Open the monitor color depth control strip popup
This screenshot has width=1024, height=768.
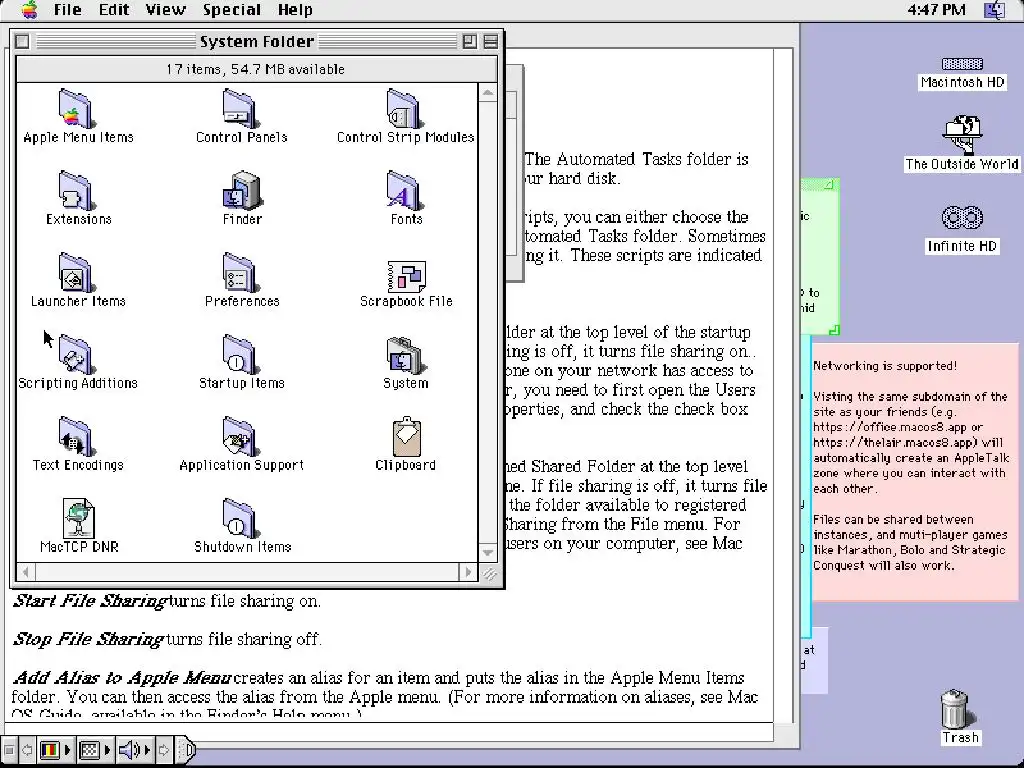(56, 750)
